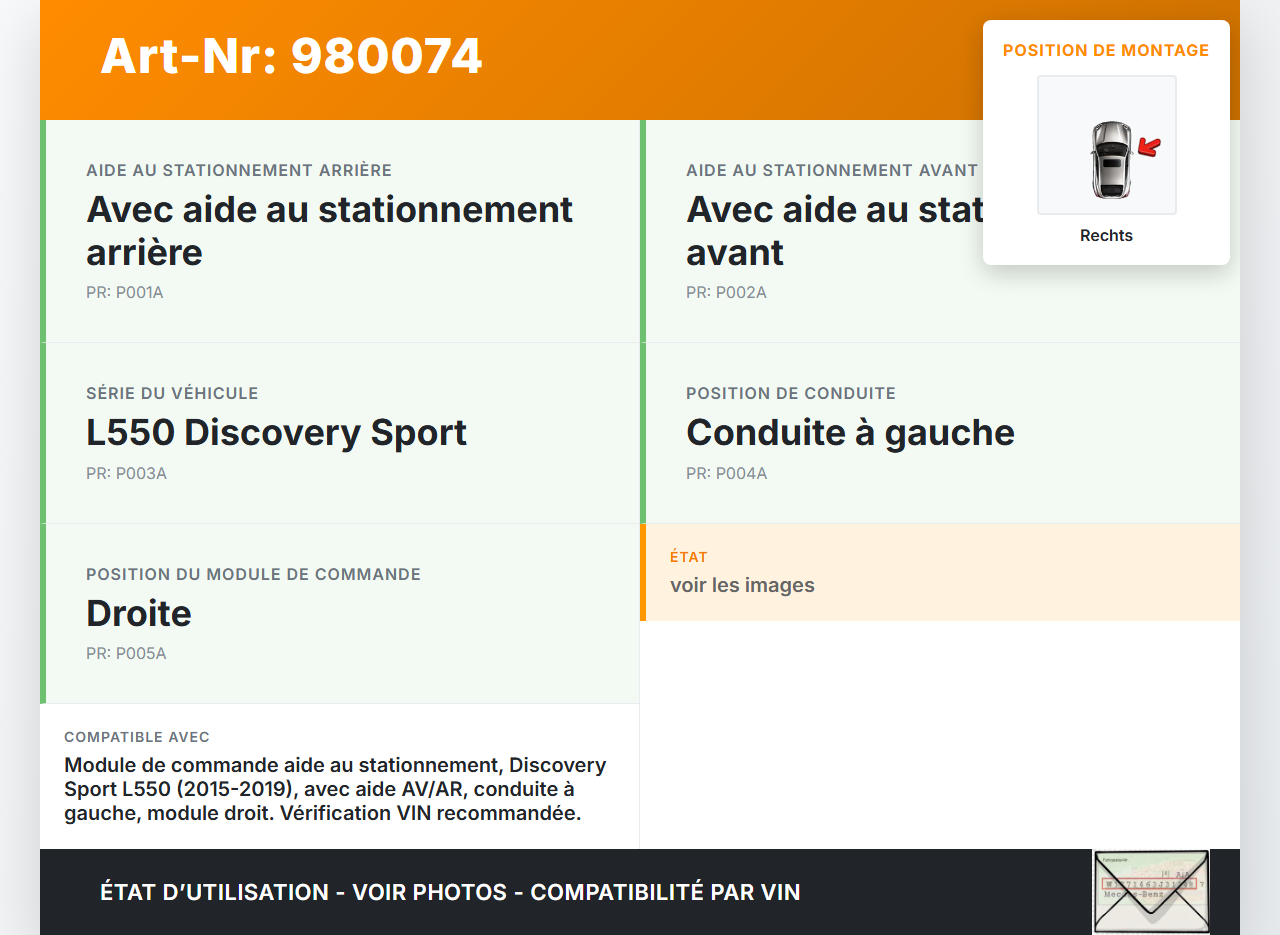Viewport: 1280px width, 935px height.
Task: Click the Art-Nr: 980074 header title
Action: pos(291,56)
